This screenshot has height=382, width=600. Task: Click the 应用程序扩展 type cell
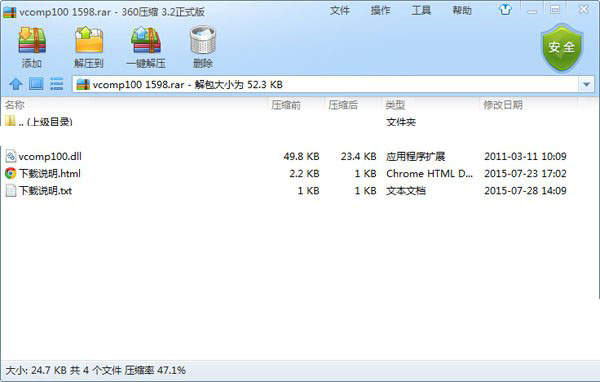click(416, 156)
